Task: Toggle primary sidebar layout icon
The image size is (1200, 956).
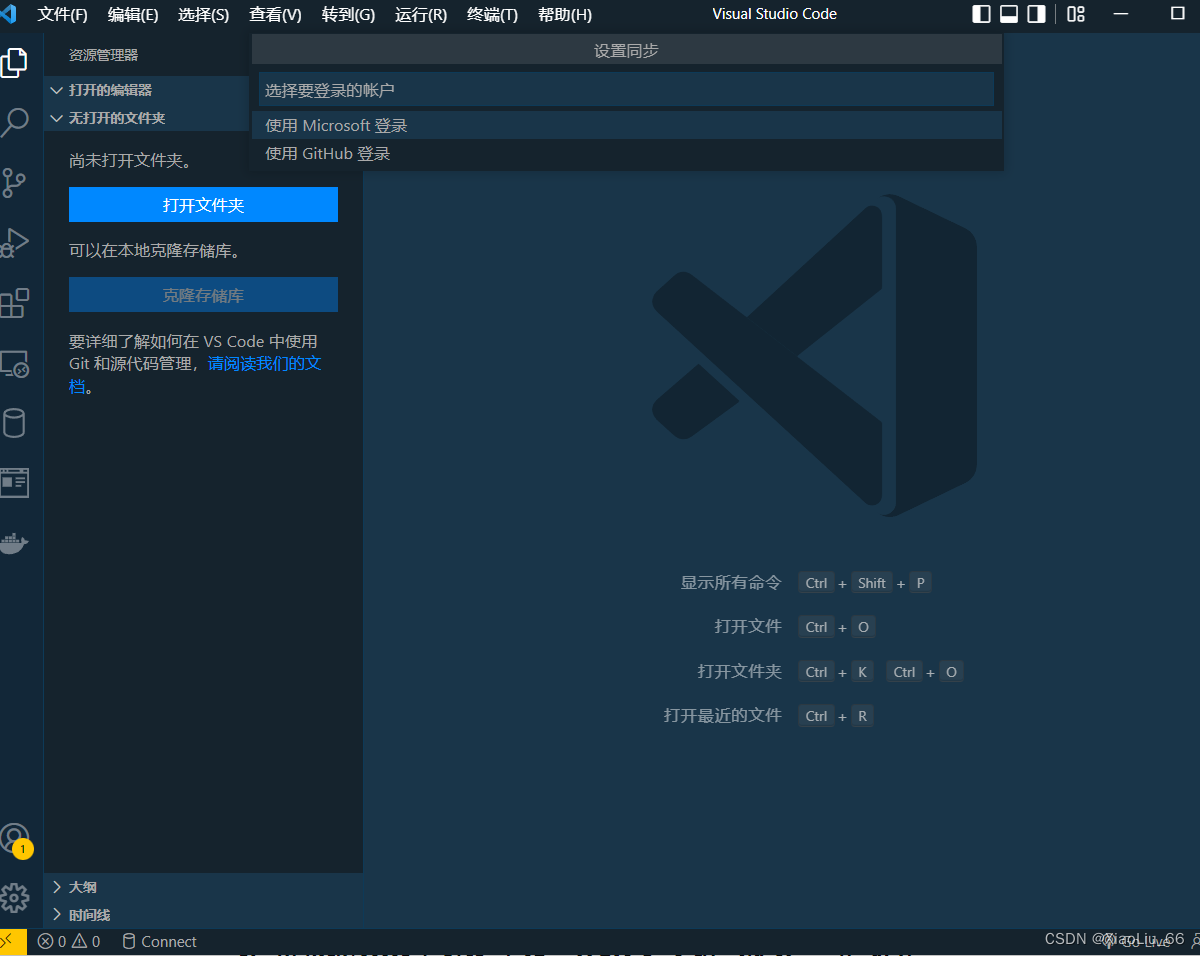Action: click(982, 14)
